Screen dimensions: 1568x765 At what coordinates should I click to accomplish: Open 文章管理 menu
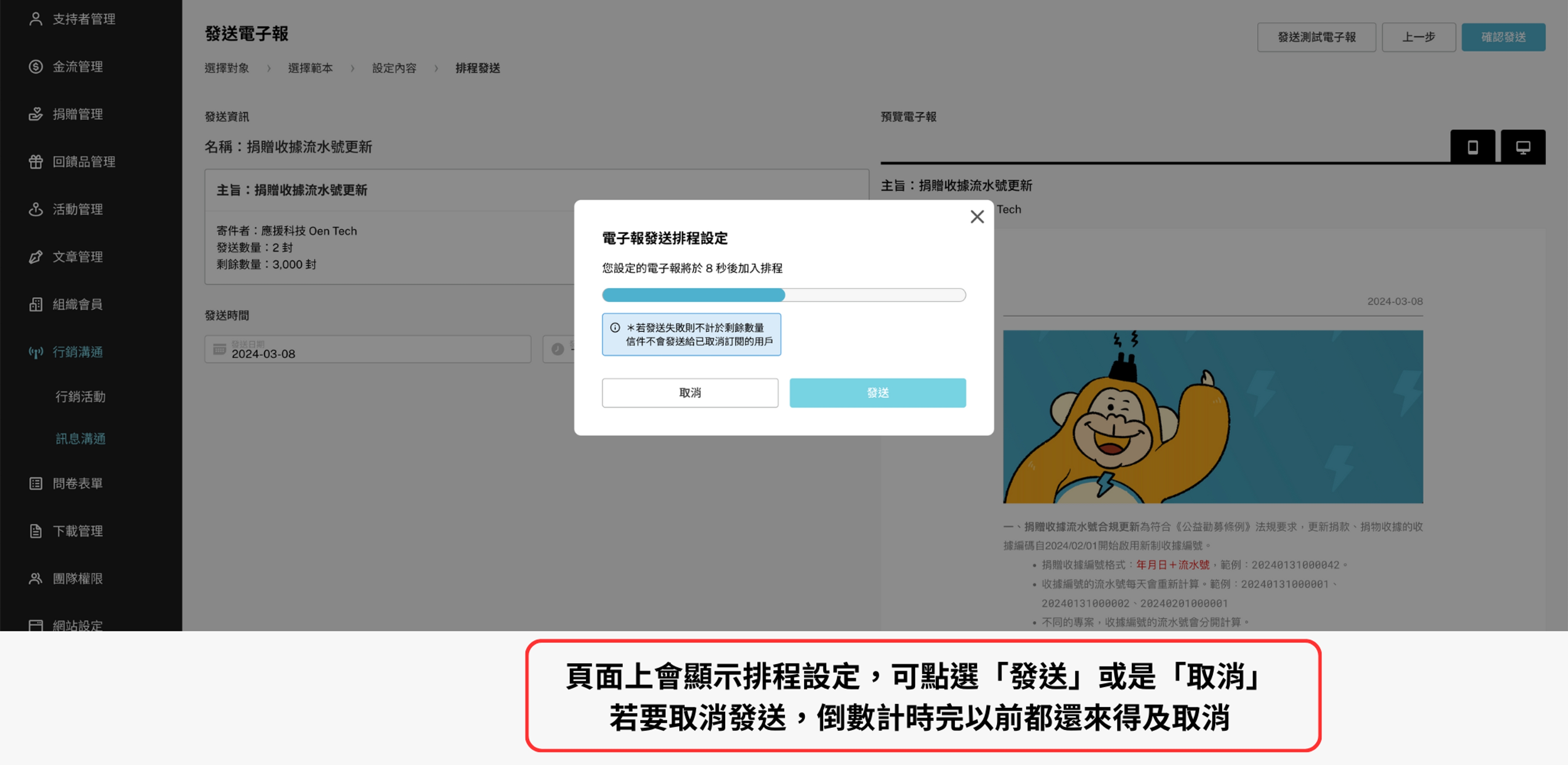pos(78,256)
